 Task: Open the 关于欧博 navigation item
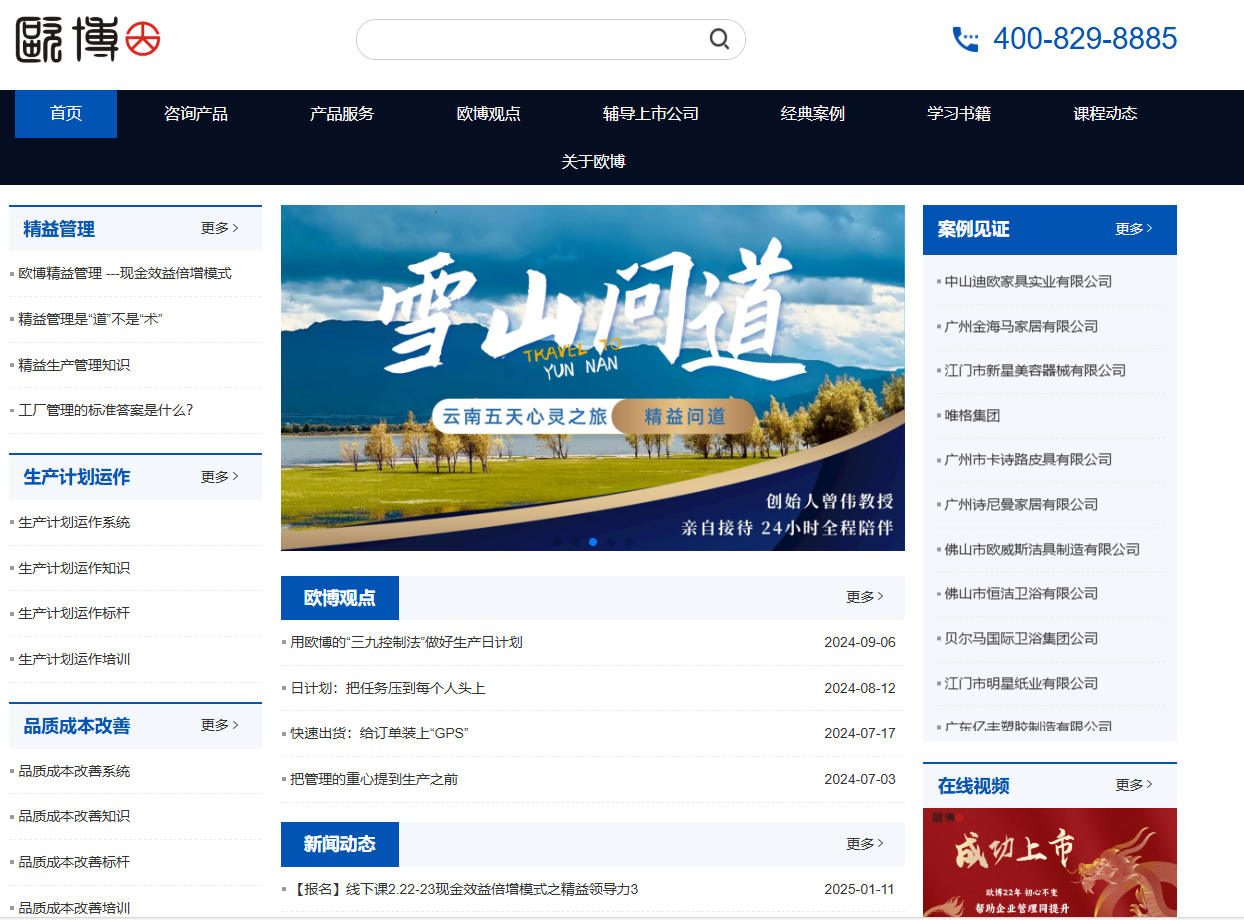(595, 161)
